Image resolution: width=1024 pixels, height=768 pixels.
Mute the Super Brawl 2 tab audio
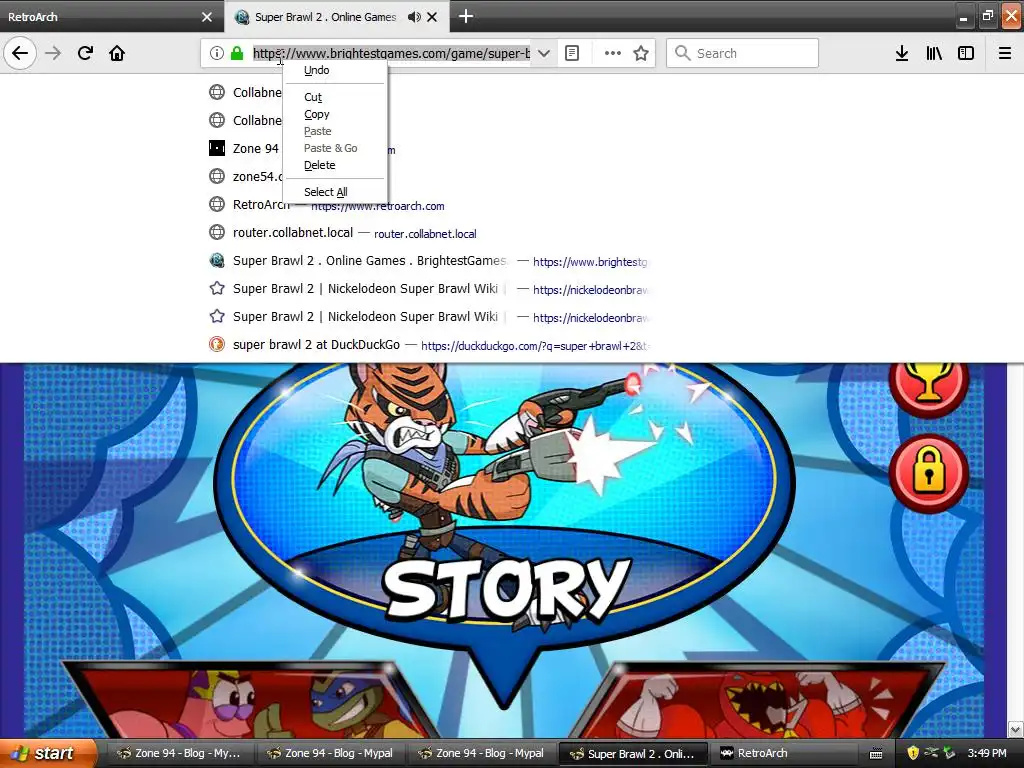click(414, 17)
